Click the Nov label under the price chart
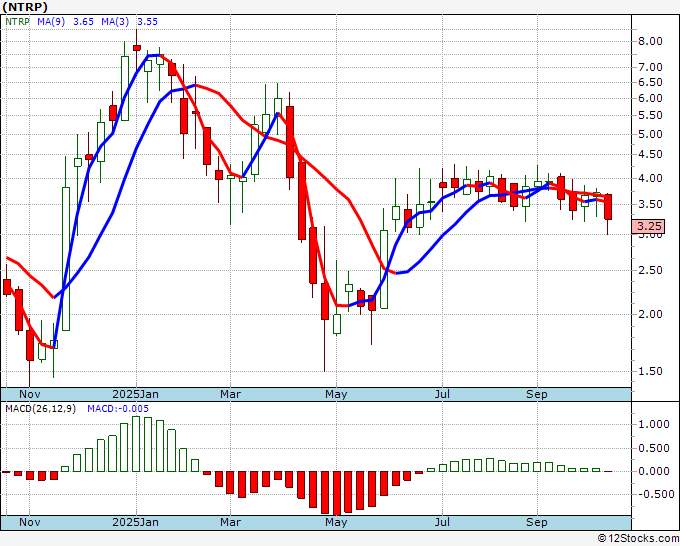 [x=30, y=394]
